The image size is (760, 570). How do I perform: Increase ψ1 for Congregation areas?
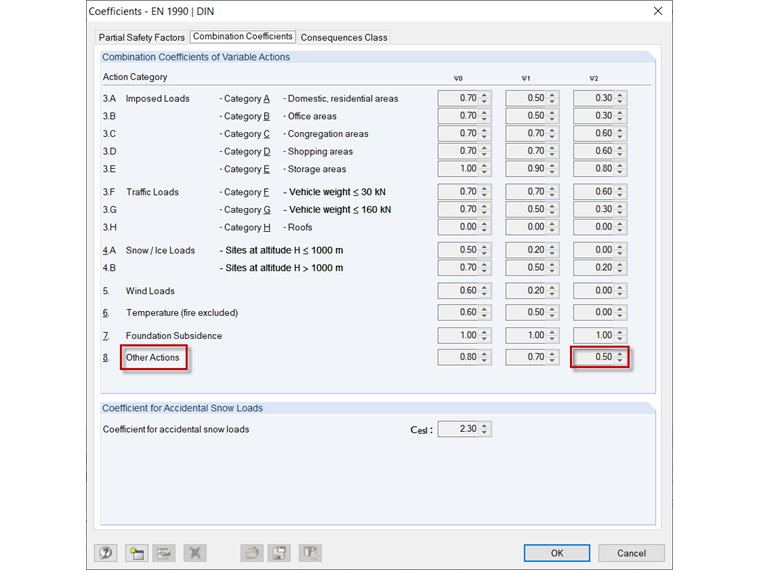(552, 130)
